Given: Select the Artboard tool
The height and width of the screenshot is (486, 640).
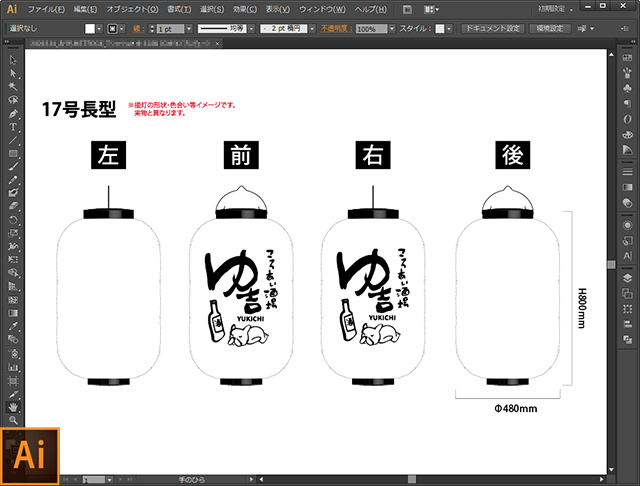Looking at the screenshot, I should [13, 381].
